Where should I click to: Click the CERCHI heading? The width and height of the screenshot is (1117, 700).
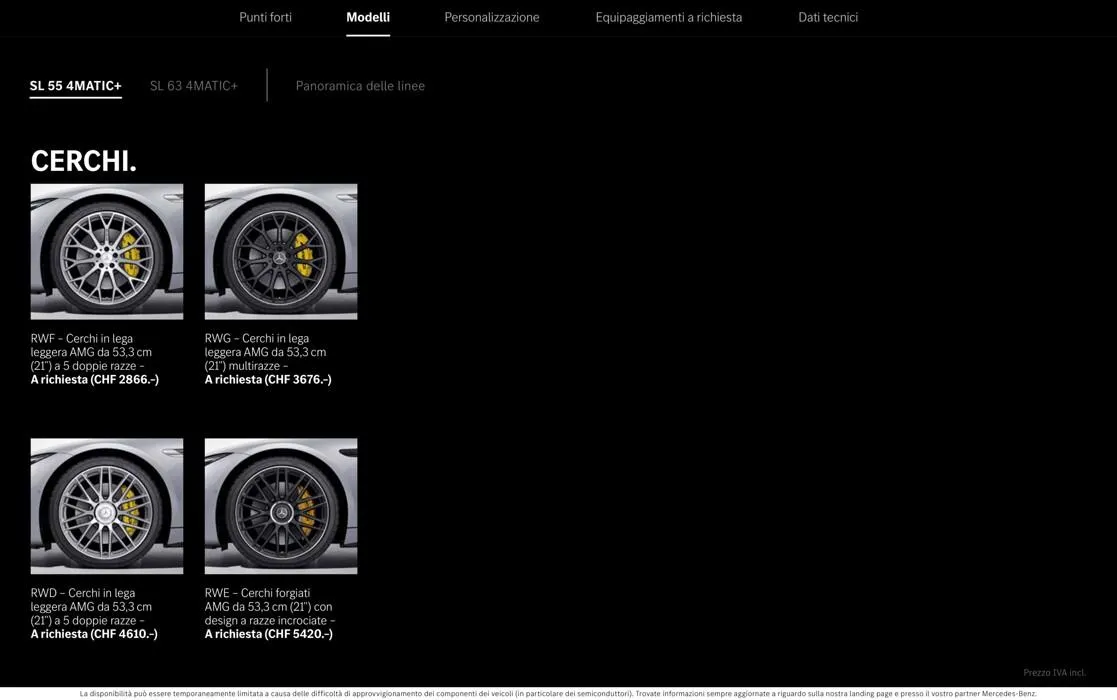tap(84, 161)
